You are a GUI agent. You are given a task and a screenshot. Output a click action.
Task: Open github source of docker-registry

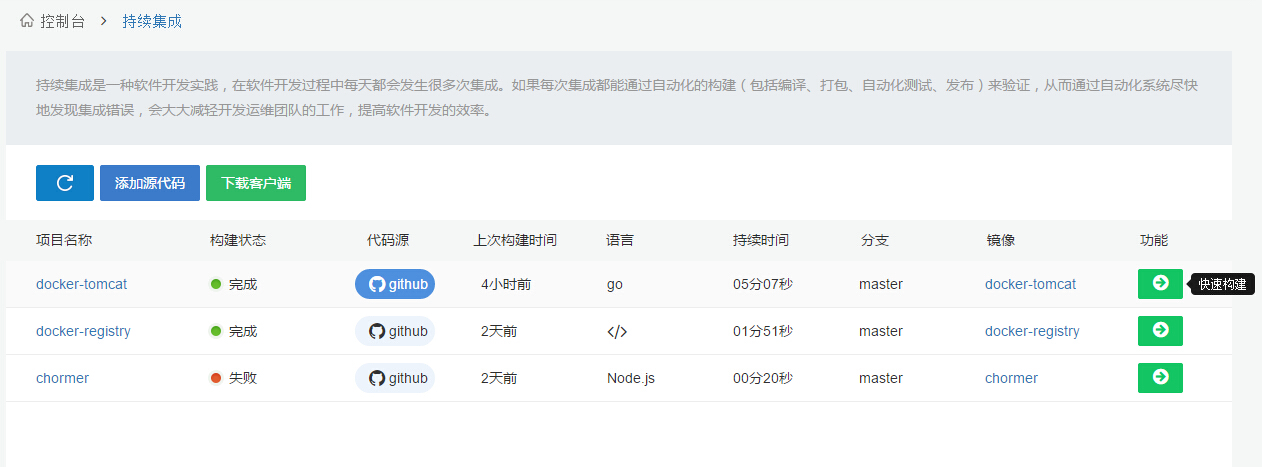click(x=395, y=331)
